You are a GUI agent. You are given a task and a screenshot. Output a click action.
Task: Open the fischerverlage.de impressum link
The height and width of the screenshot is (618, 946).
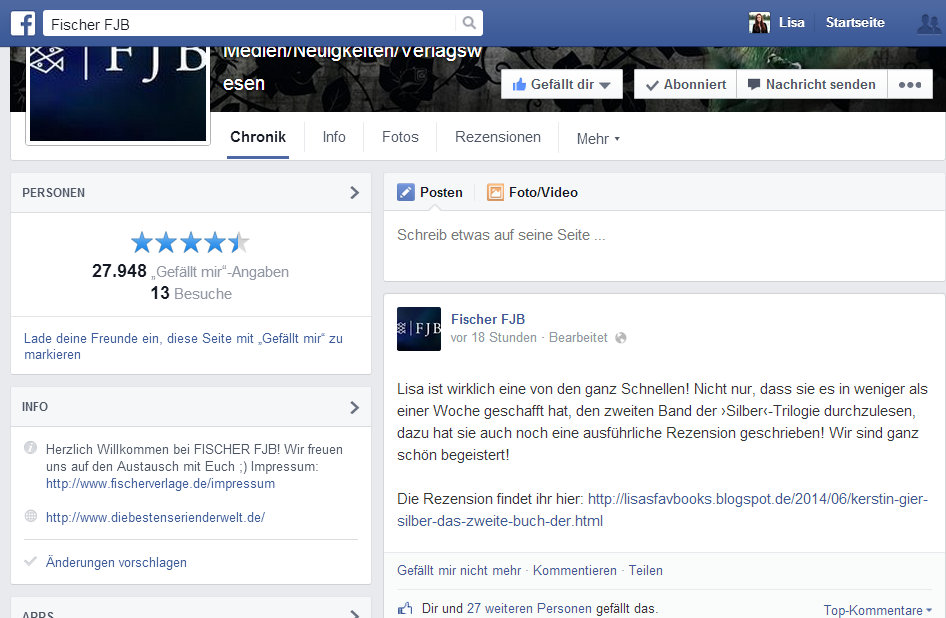[160, 483]
